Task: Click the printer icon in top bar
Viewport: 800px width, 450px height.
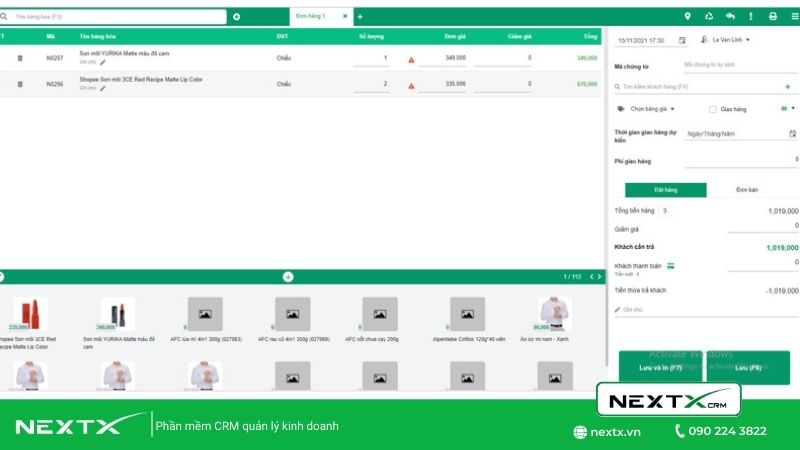Action: pyautogui.click(x=772, y=16)
